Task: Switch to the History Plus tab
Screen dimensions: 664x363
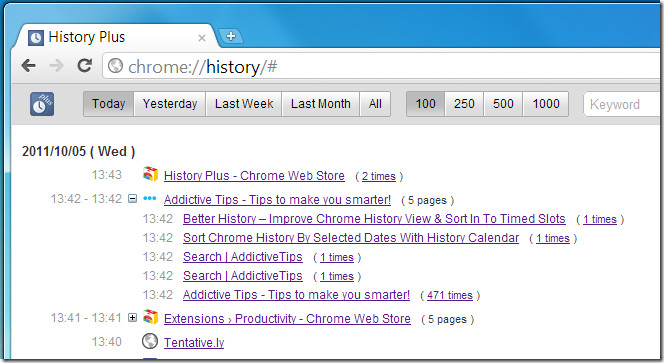Action: (116, 37)
